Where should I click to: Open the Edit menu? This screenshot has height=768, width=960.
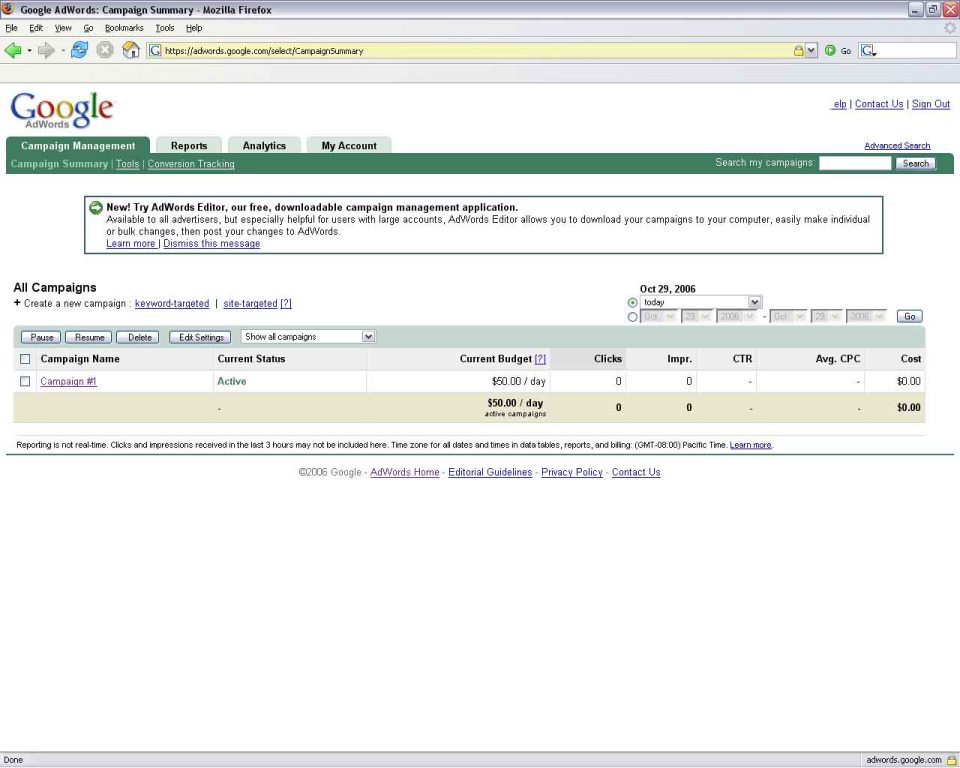36,28
